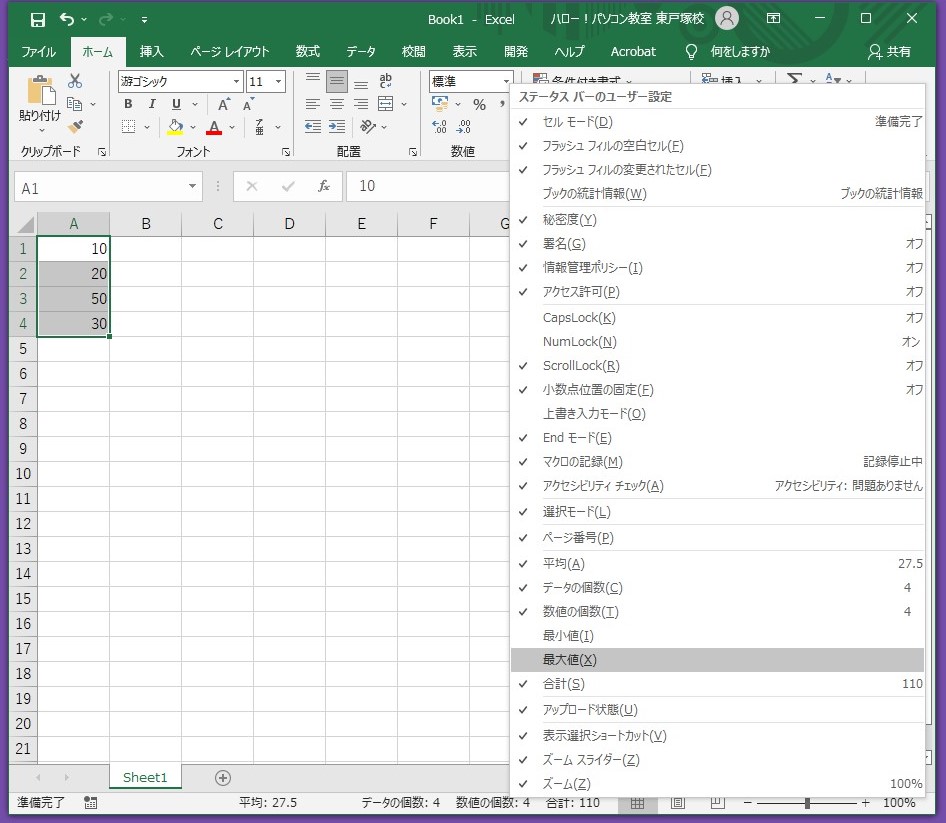946x823 pixels.
Task: Click the Merge and Center icon
Action: tap(386, 104)
